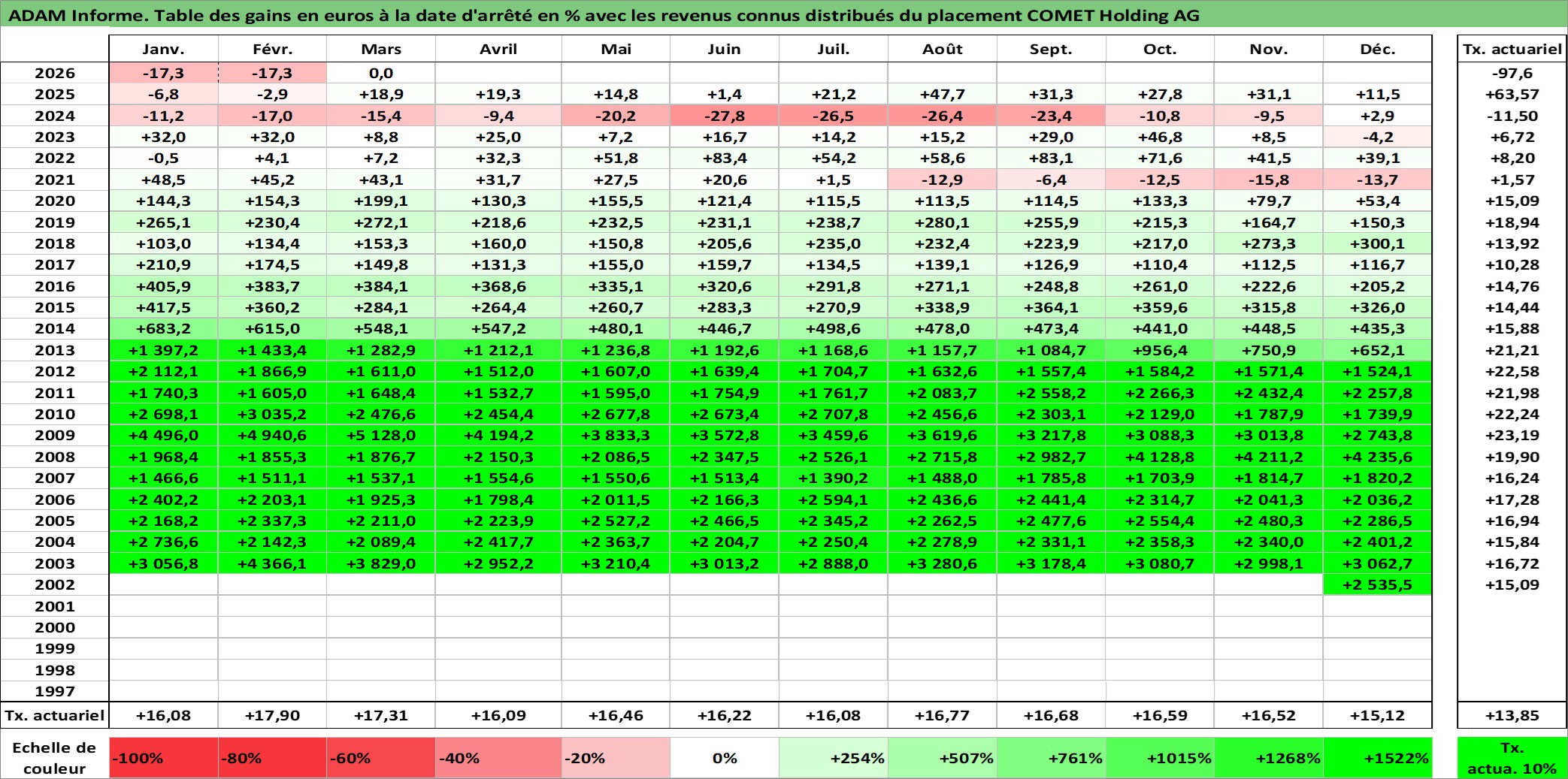Select the 'Juin' column header
1568x779 pixels.
pyautogui.click(x=725, y=49)
